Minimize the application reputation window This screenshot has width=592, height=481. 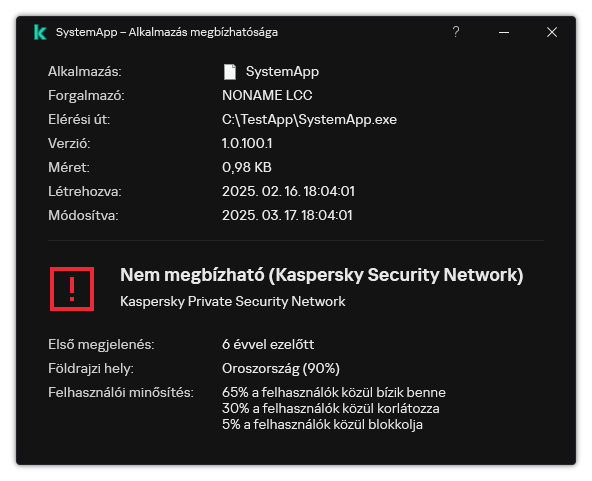point(504,32)
